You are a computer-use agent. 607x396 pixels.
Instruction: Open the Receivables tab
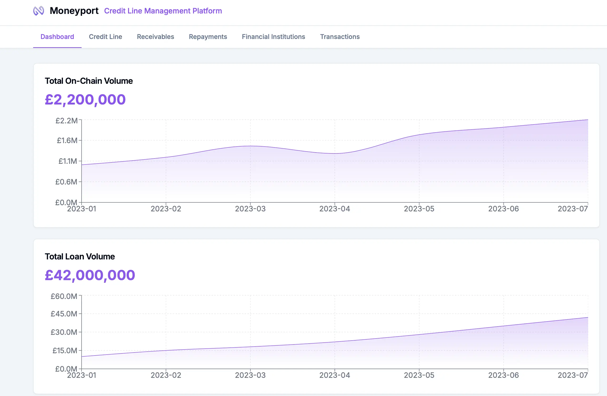(x=155, y=37)
